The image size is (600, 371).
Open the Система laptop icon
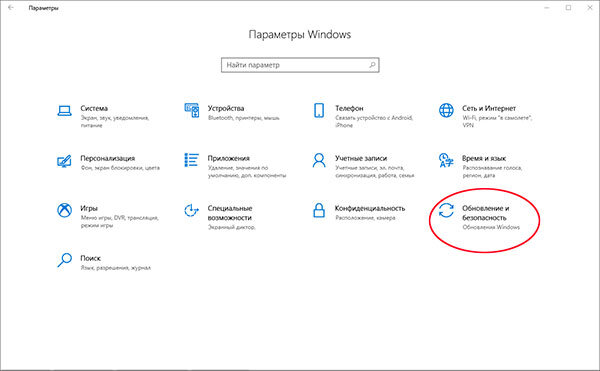[64, 111]
